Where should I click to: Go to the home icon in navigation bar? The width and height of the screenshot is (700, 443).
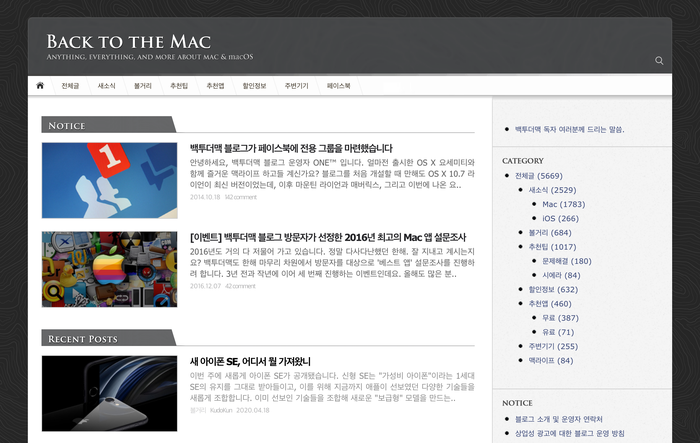click(40, 85)
